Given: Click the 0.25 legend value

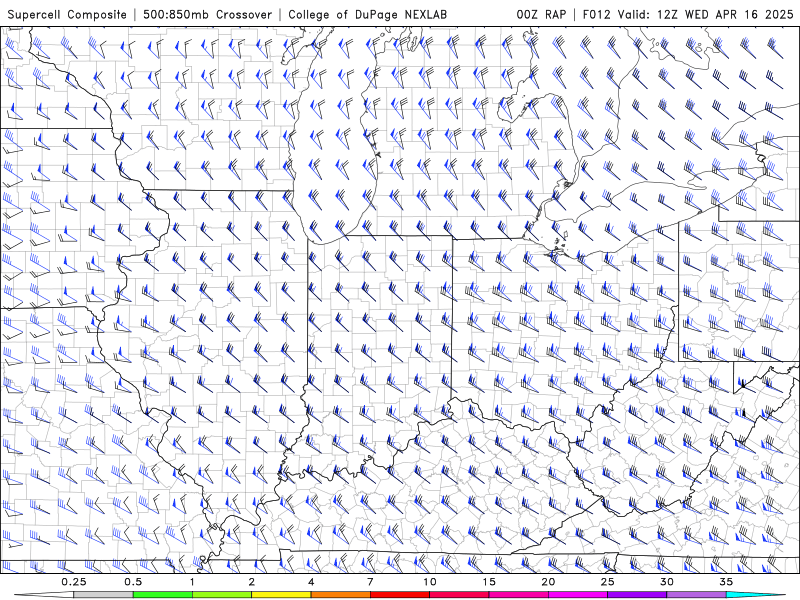Looking at the screenshot, I should (74, 582).
